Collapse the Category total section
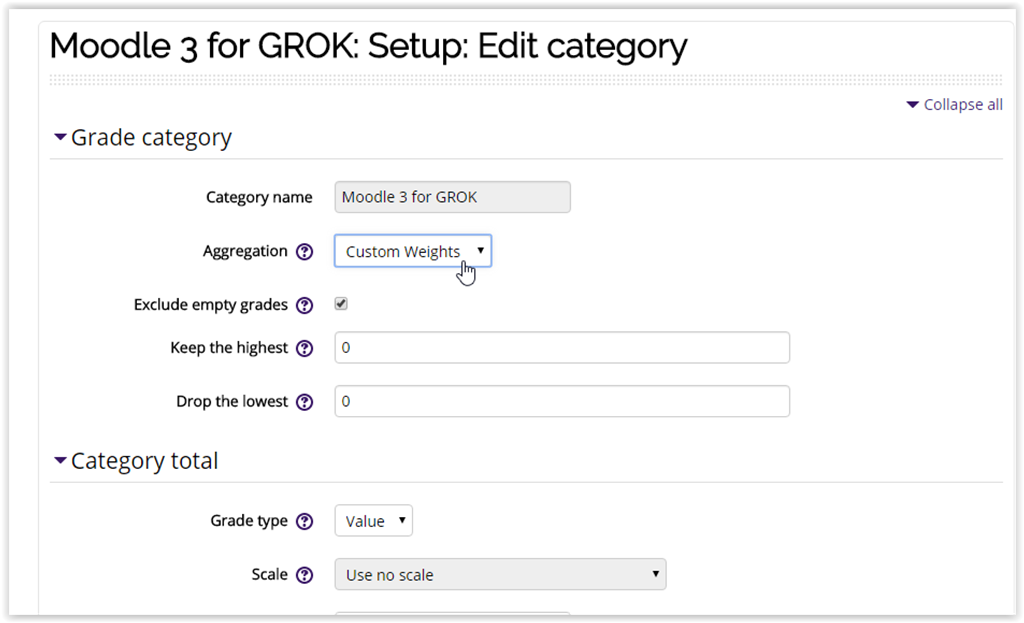 pos(136,460)
